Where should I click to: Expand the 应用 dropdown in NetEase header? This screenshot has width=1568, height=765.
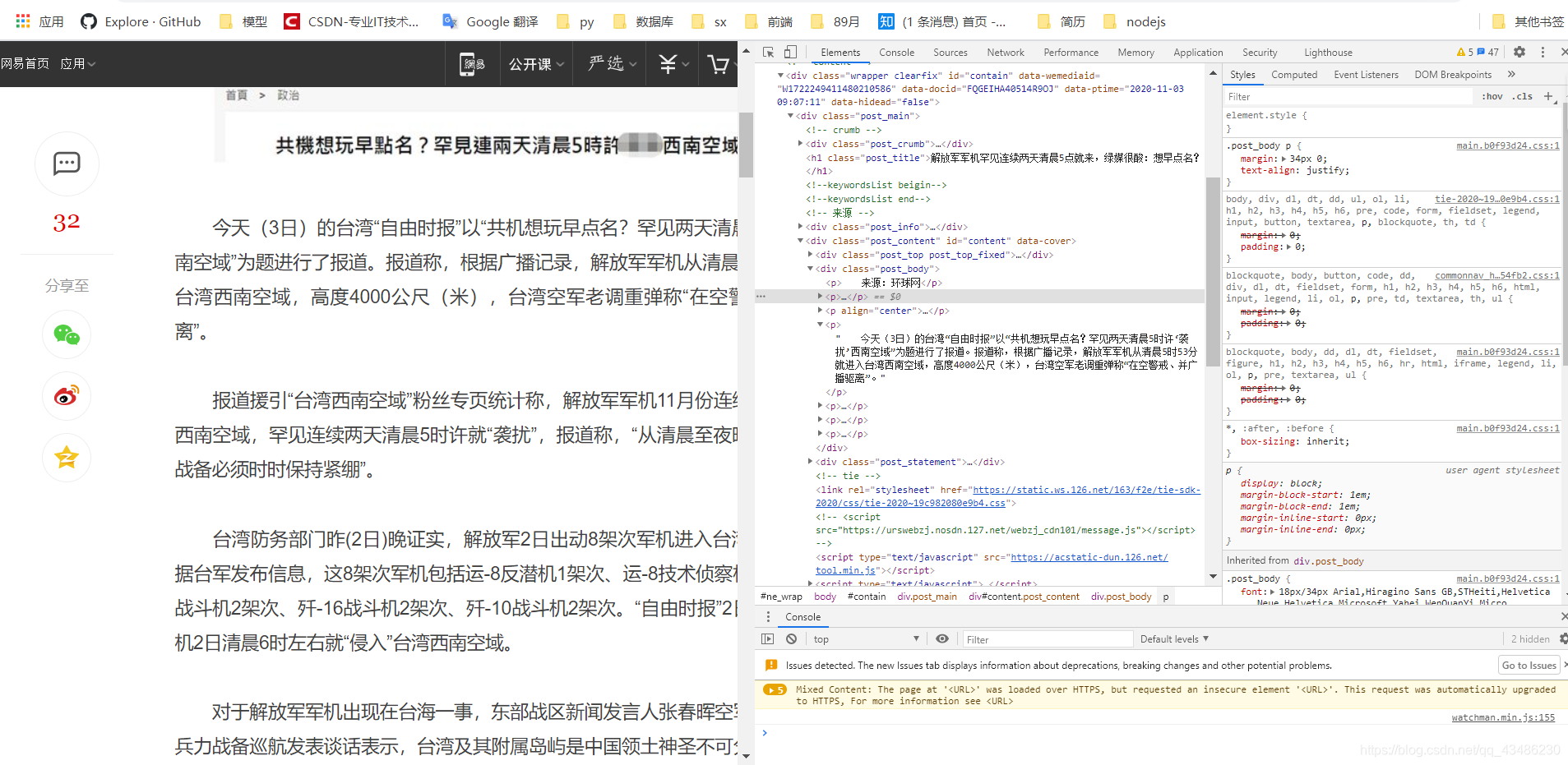coord(78,63)
